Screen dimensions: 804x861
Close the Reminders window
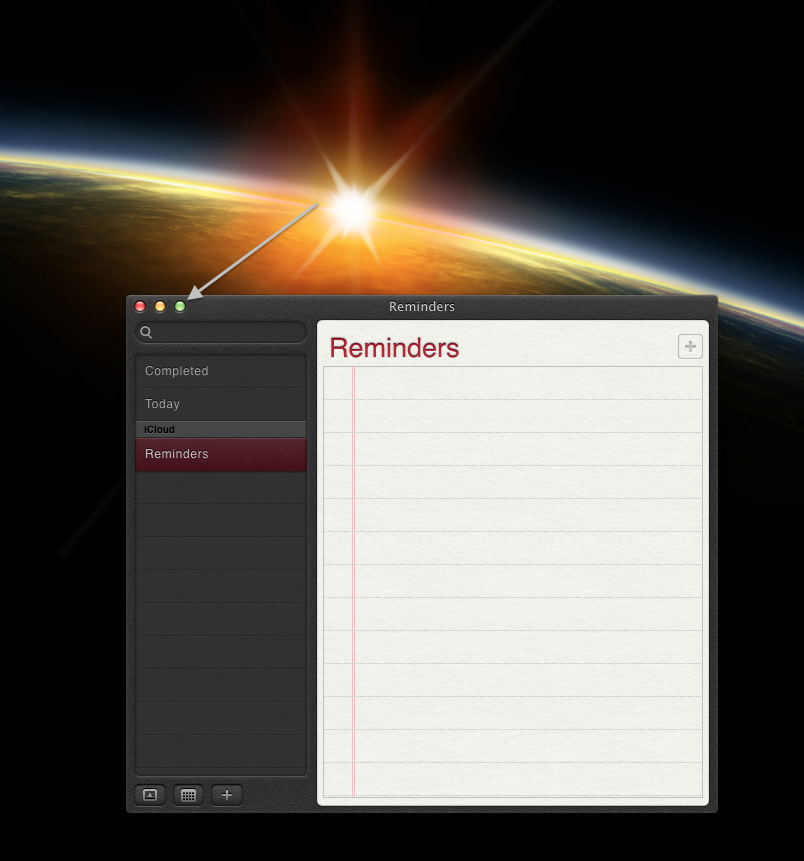140,306
